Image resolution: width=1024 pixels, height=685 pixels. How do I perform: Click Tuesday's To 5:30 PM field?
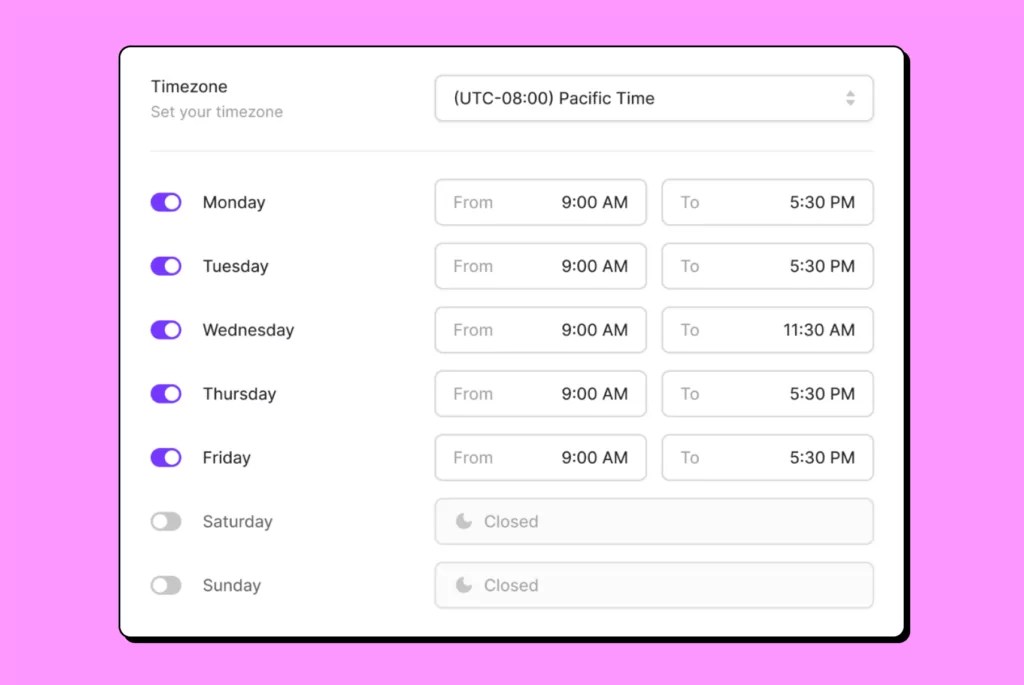pos(767,266)
